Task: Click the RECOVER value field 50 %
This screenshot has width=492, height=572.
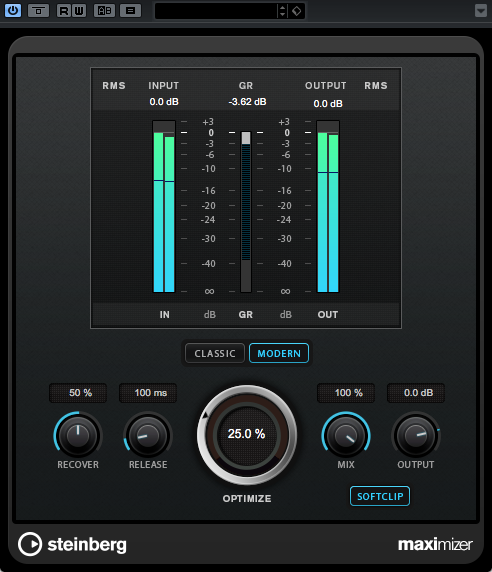Action: click(x=78, y=393)
